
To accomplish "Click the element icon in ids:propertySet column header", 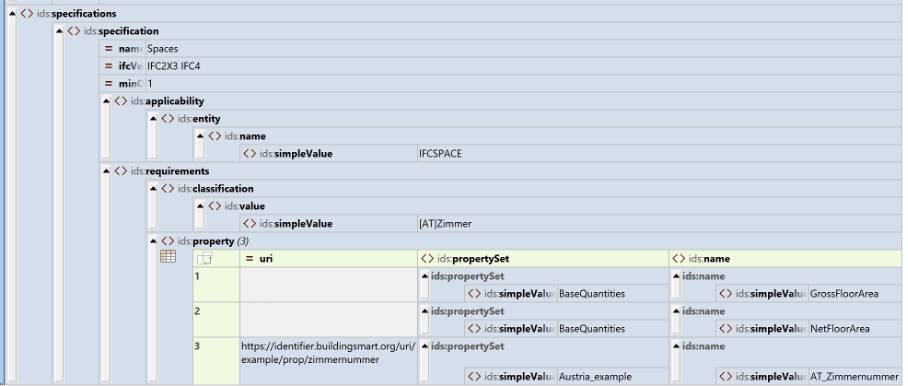I will [428, 259].
